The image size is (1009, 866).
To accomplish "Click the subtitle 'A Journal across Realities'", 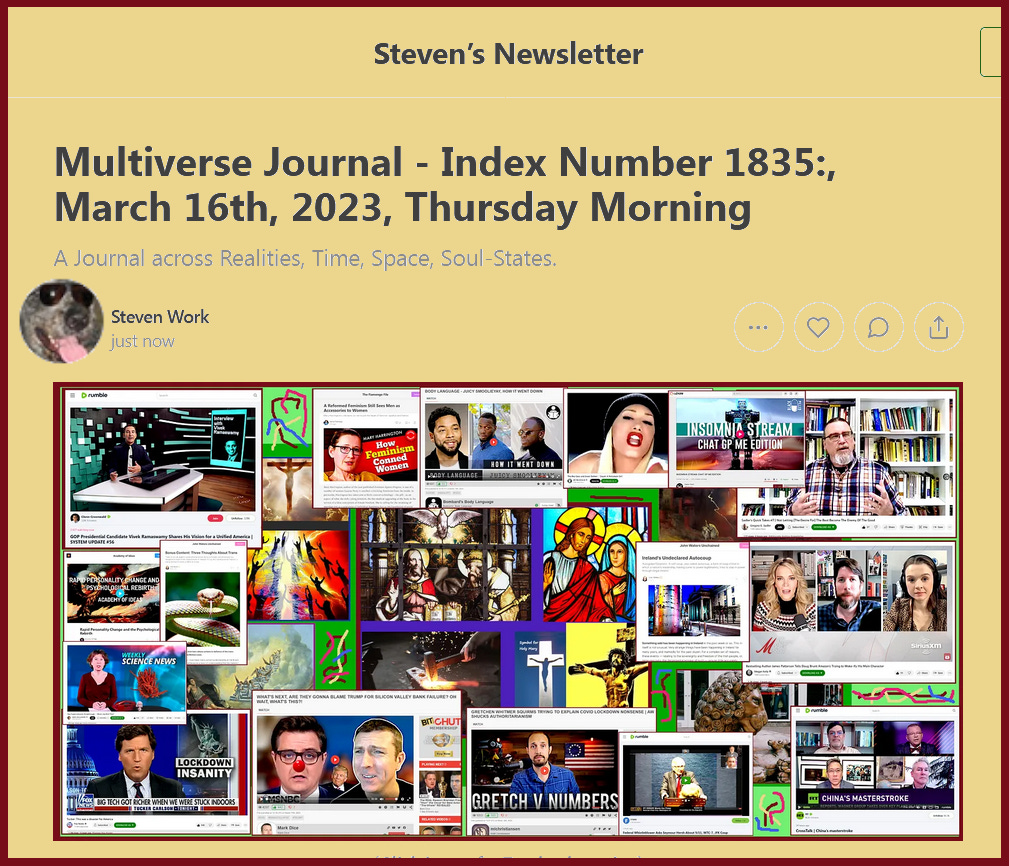I will coord(305,258).
